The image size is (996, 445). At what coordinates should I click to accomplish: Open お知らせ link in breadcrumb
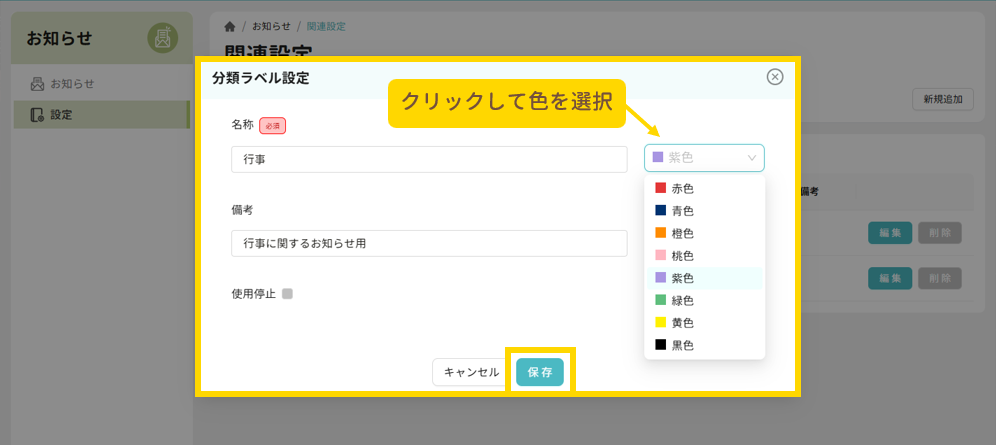[271, 26]
